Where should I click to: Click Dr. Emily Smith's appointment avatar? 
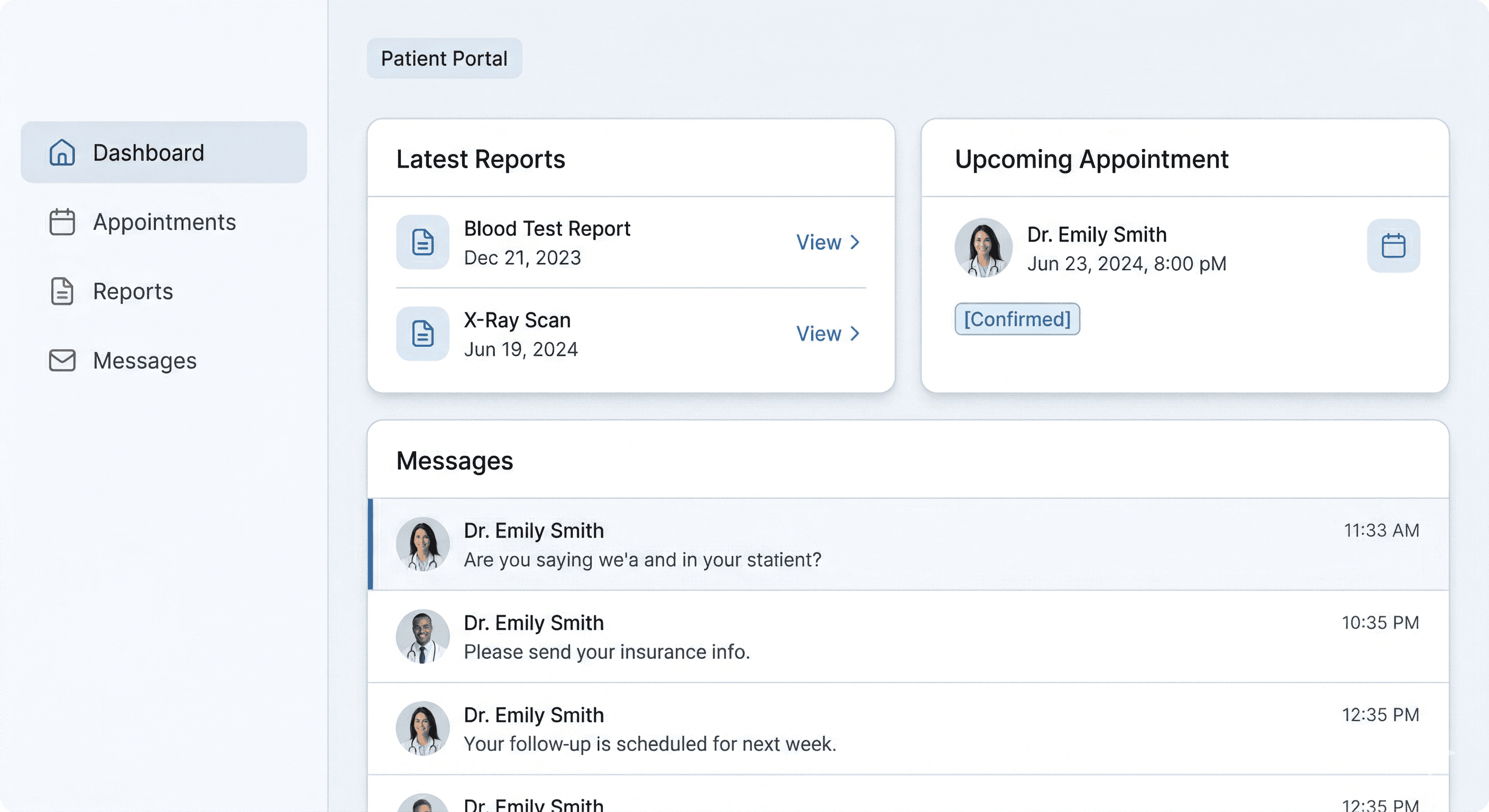click(x=983, y=248)
